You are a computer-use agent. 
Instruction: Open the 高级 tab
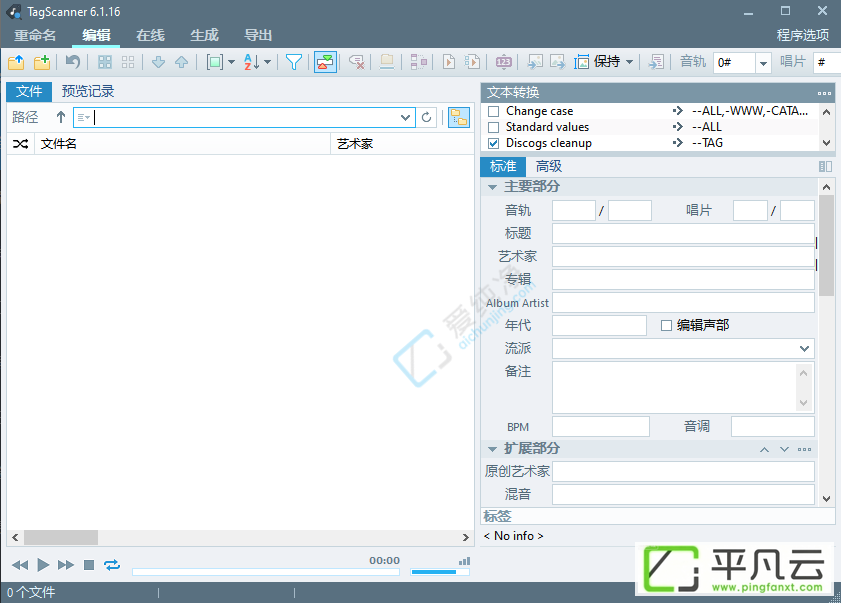pos(549,167)
